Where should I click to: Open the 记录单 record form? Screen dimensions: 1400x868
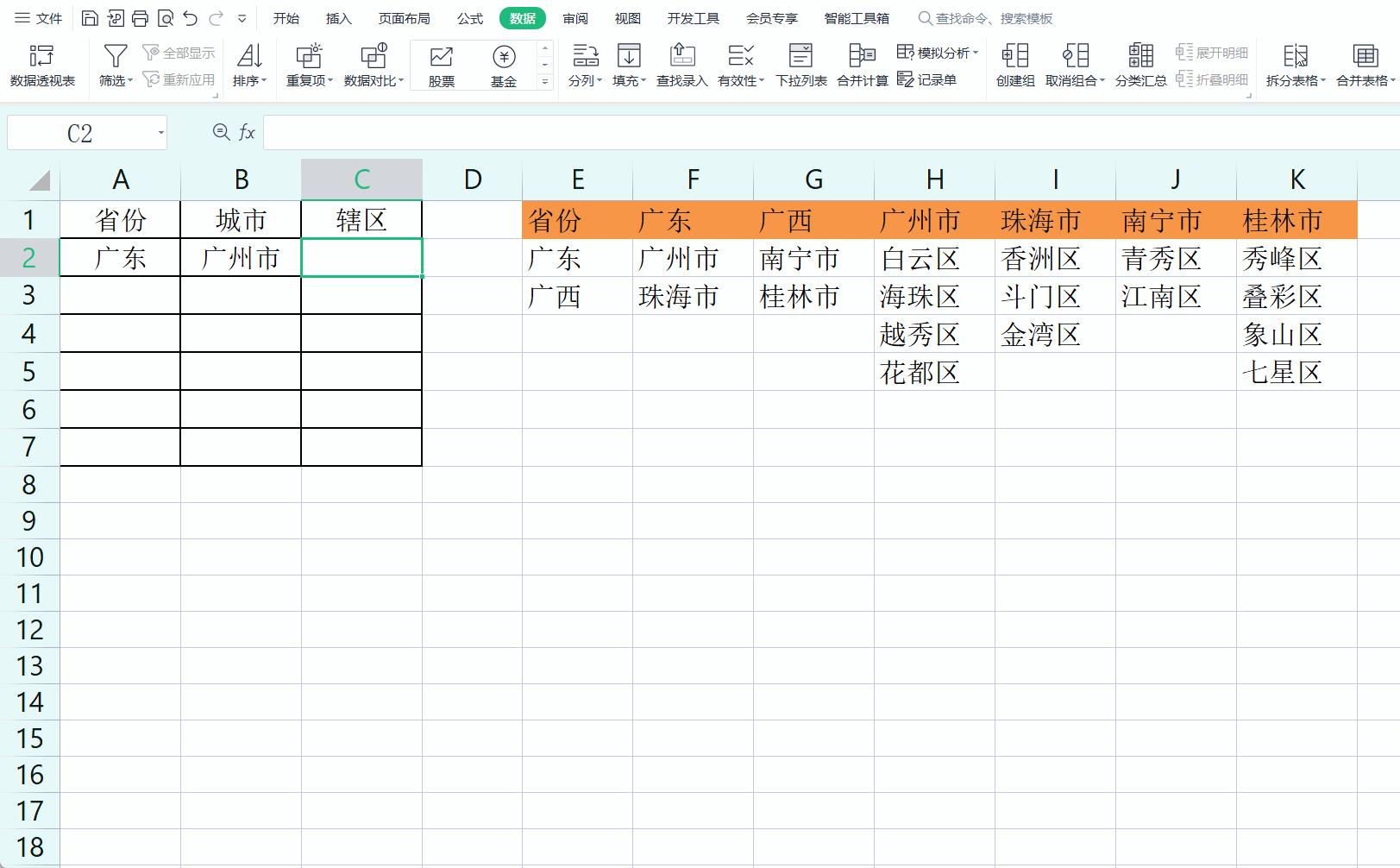tap(927, 79)
